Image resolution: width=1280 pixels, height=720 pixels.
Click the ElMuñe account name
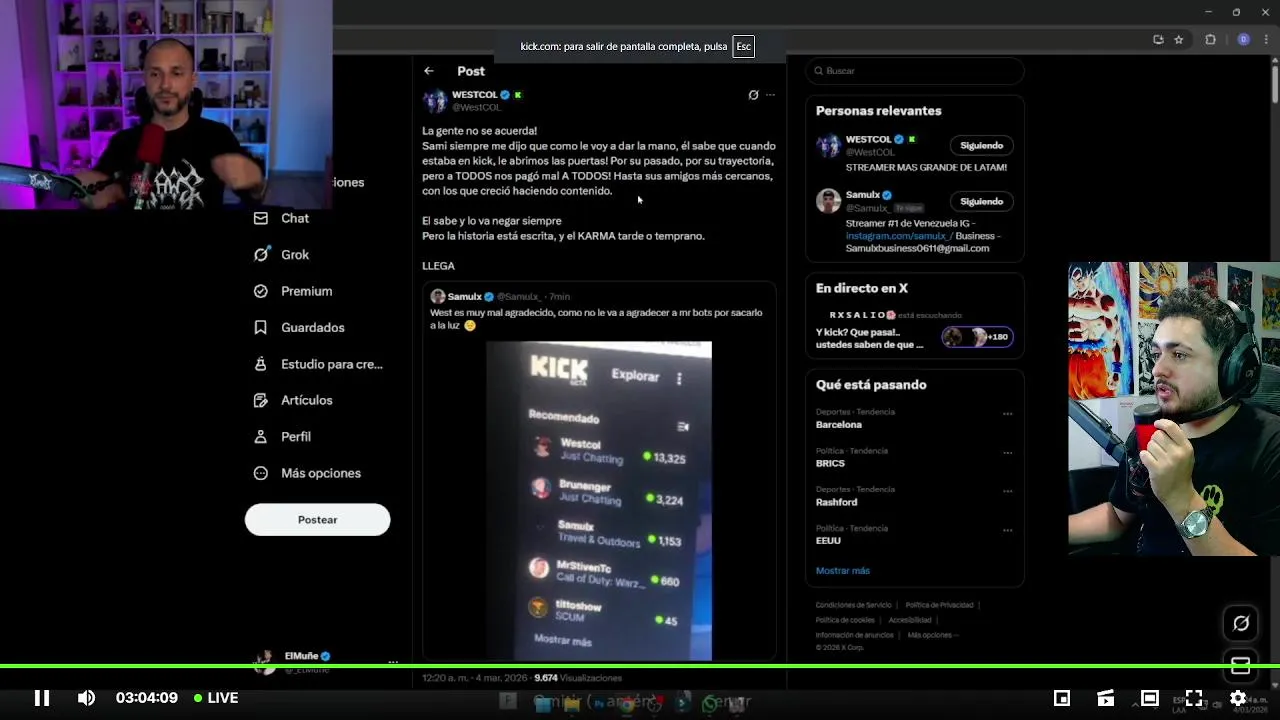(x=301, y=656)
